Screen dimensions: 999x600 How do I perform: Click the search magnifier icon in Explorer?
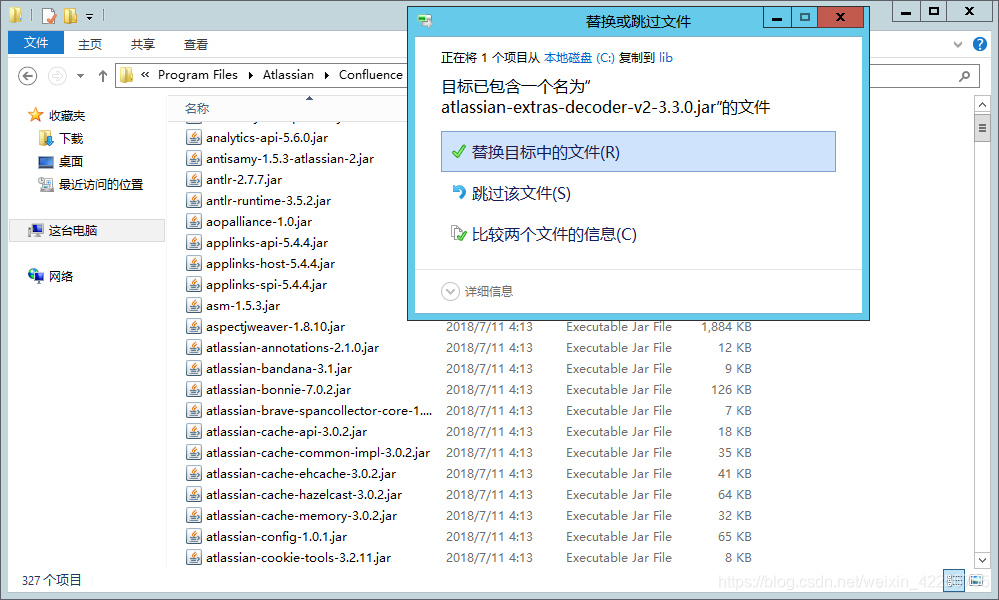coord(965,76)
